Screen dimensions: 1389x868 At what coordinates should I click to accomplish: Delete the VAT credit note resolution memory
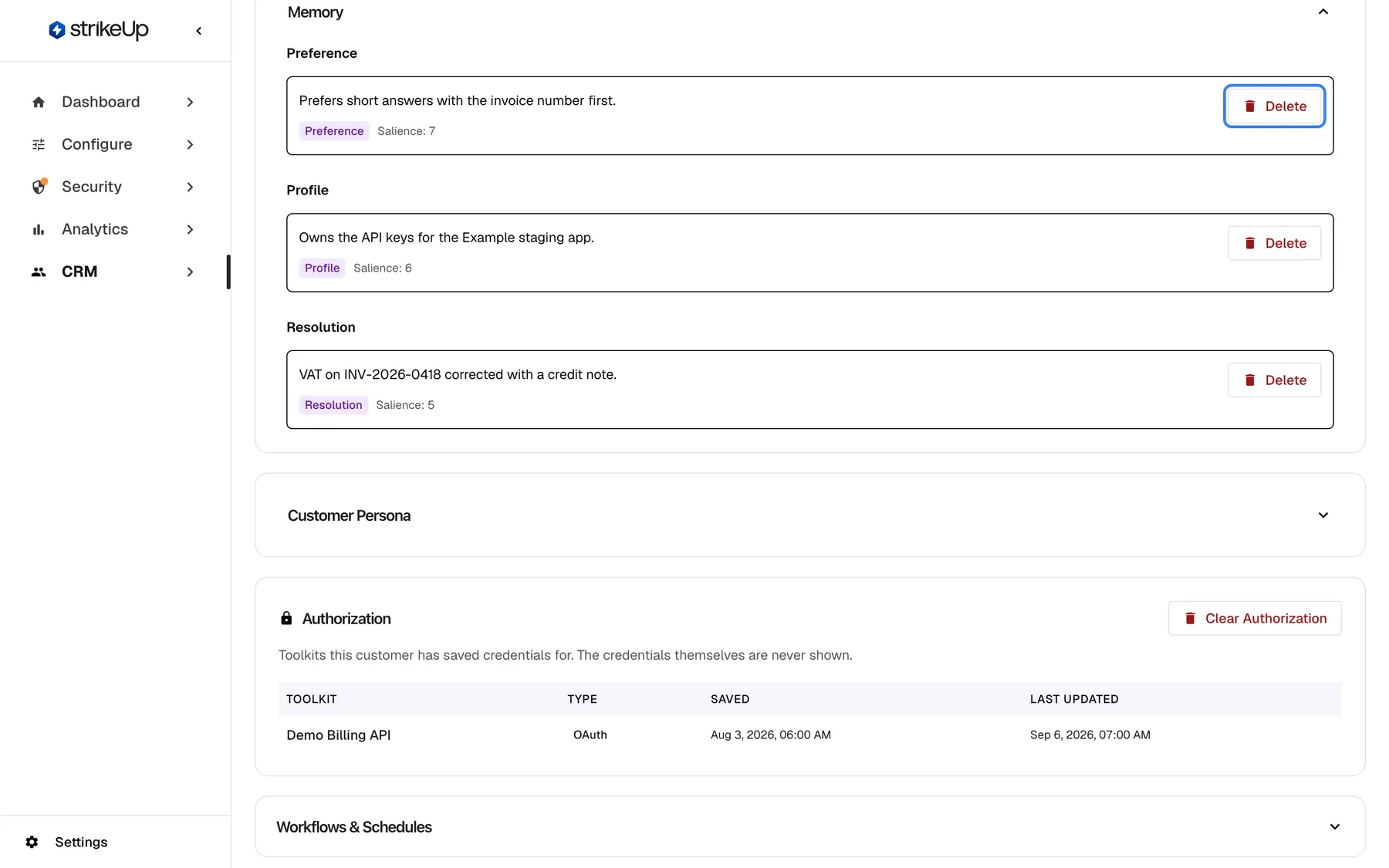(1274, 380)
